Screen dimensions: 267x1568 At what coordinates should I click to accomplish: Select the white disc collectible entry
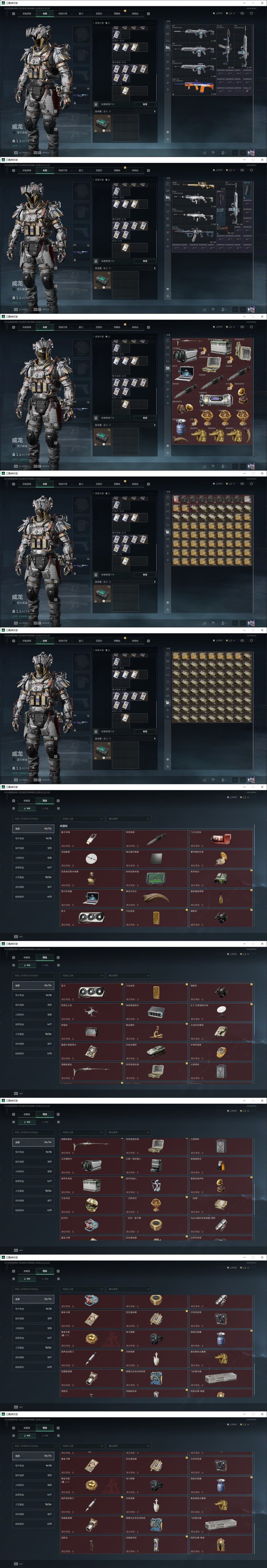tap(91, 859)
